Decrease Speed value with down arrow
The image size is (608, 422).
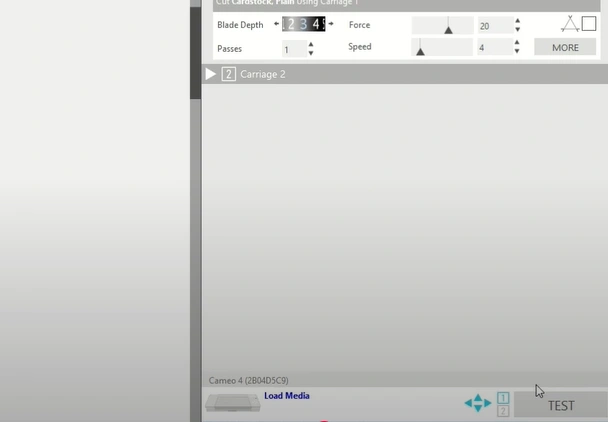pyautogui.click(x=517, y=51)
